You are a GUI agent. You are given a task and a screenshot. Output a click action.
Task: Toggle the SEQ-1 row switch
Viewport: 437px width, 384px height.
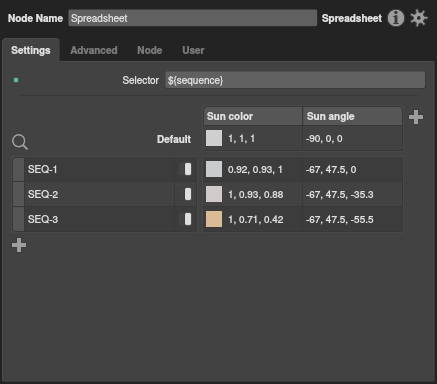(185, 169)
